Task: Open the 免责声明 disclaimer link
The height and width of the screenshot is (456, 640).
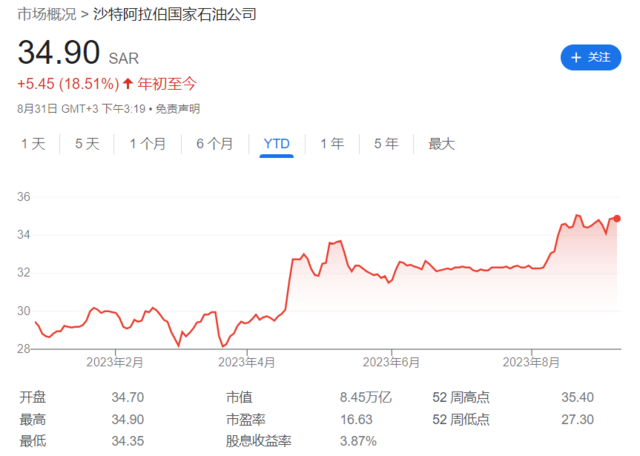Action: click(x=178, y=109)
